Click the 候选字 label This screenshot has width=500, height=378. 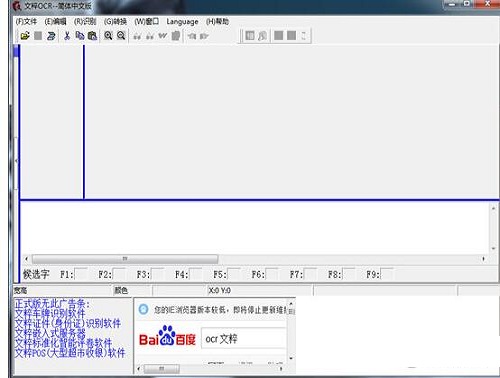[x=36, y=274]
